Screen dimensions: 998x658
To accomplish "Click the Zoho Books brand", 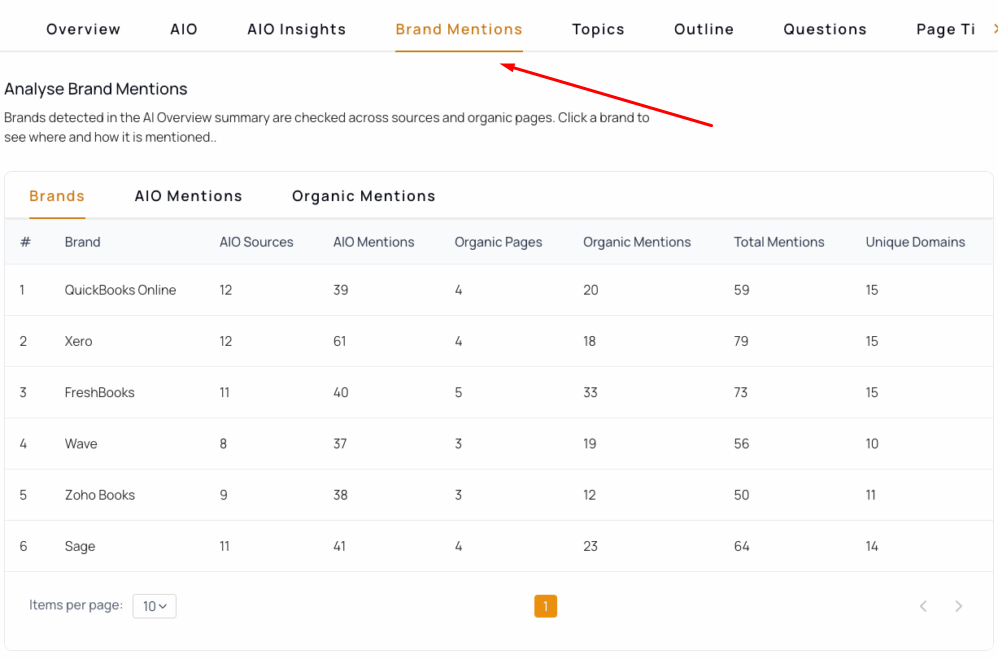I will [100, 495].
